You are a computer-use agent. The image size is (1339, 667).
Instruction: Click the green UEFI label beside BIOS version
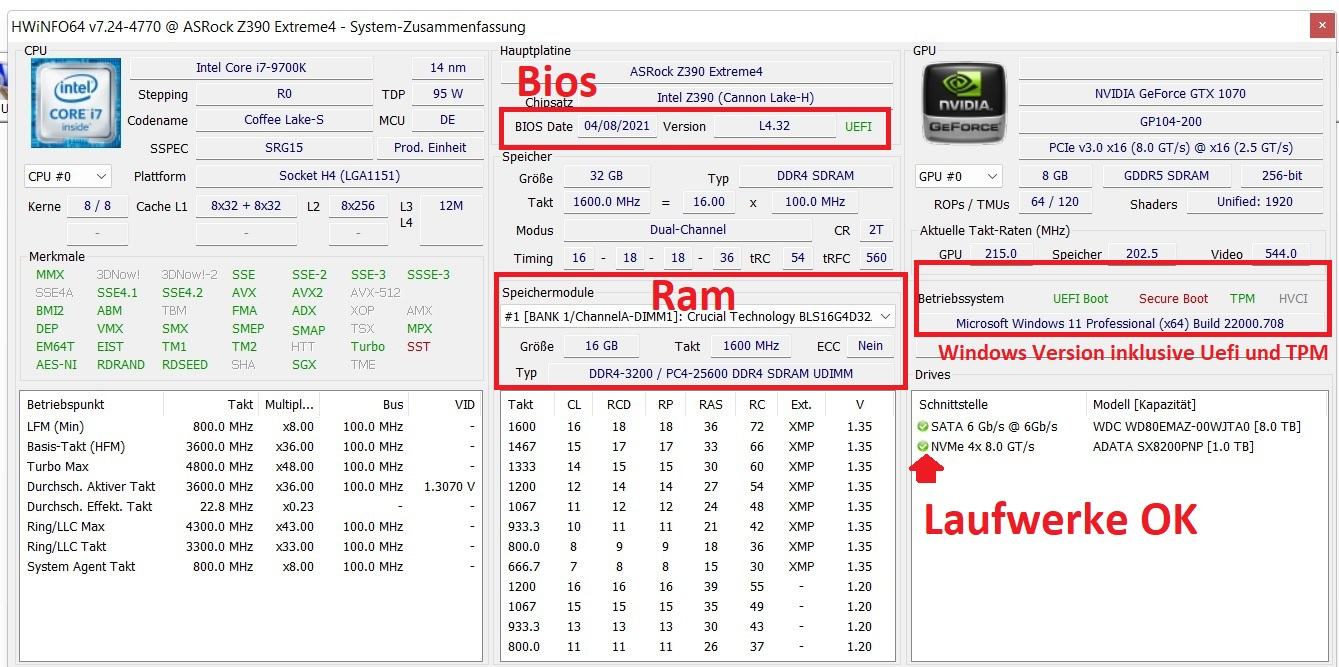[x=858, y=127]
